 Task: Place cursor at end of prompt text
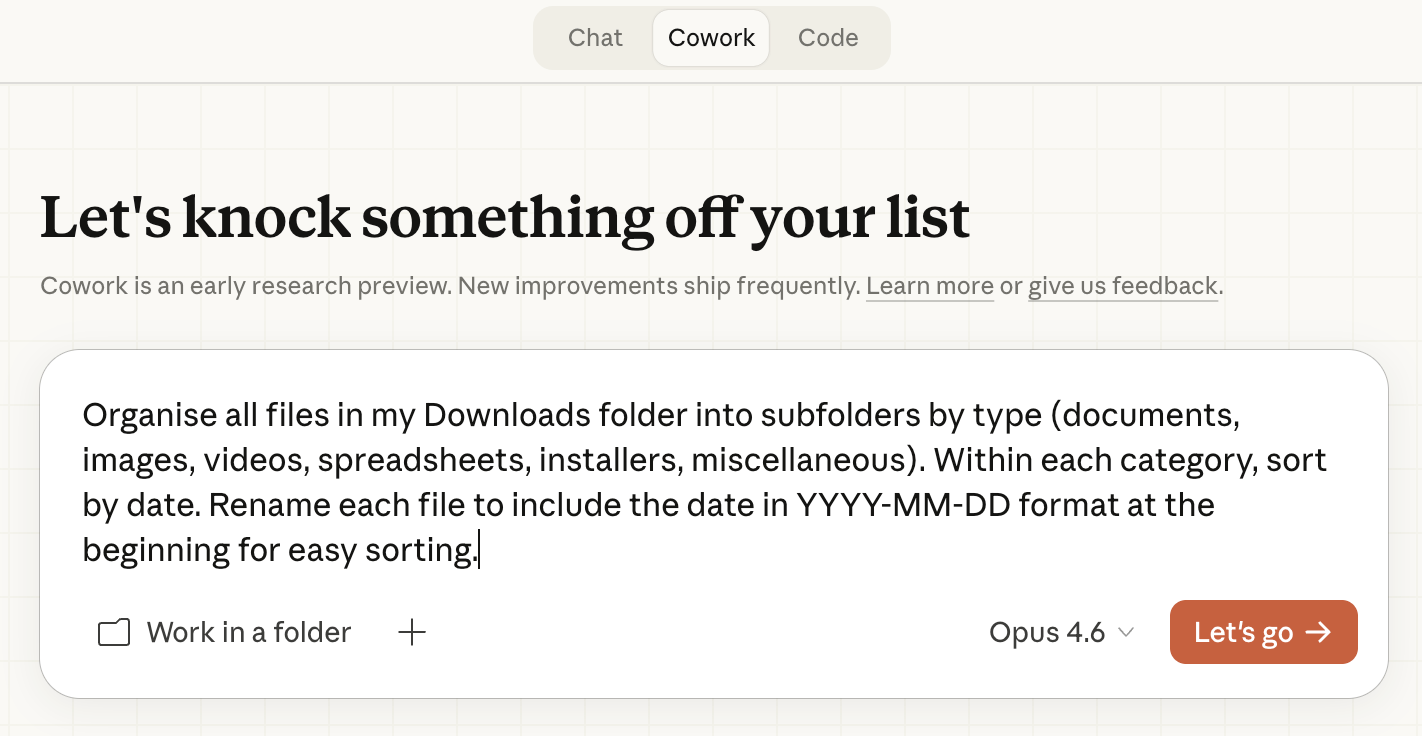[x=479, y=550]
